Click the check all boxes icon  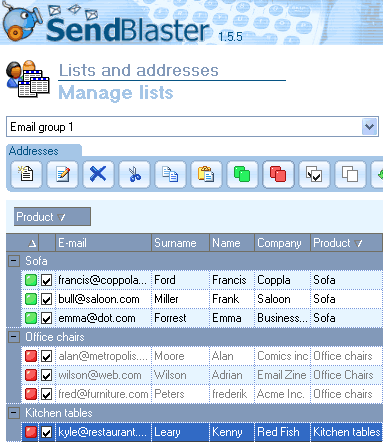(314, 174)
